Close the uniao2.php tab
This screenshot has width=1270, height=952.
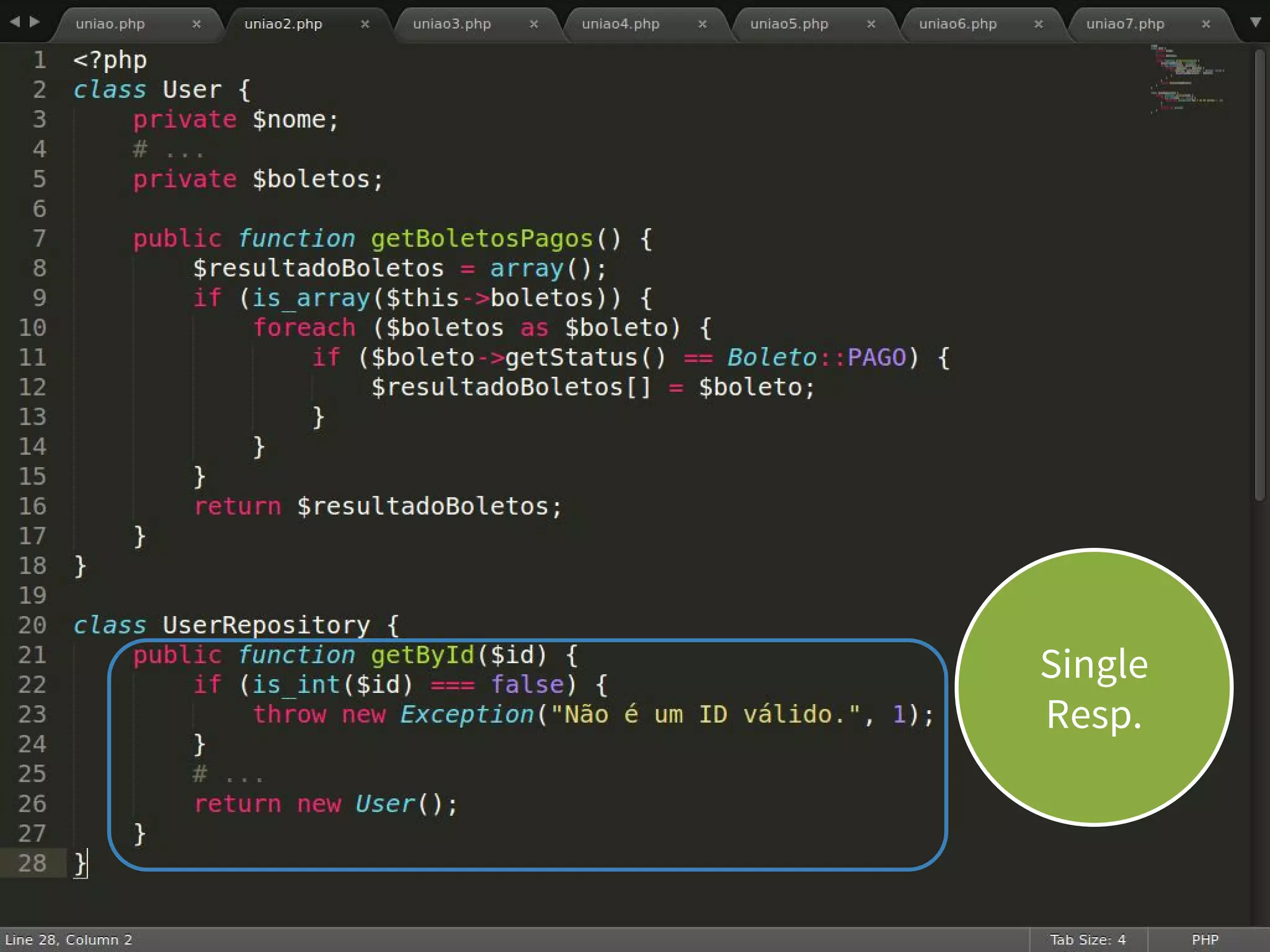[x=365, y=24]
